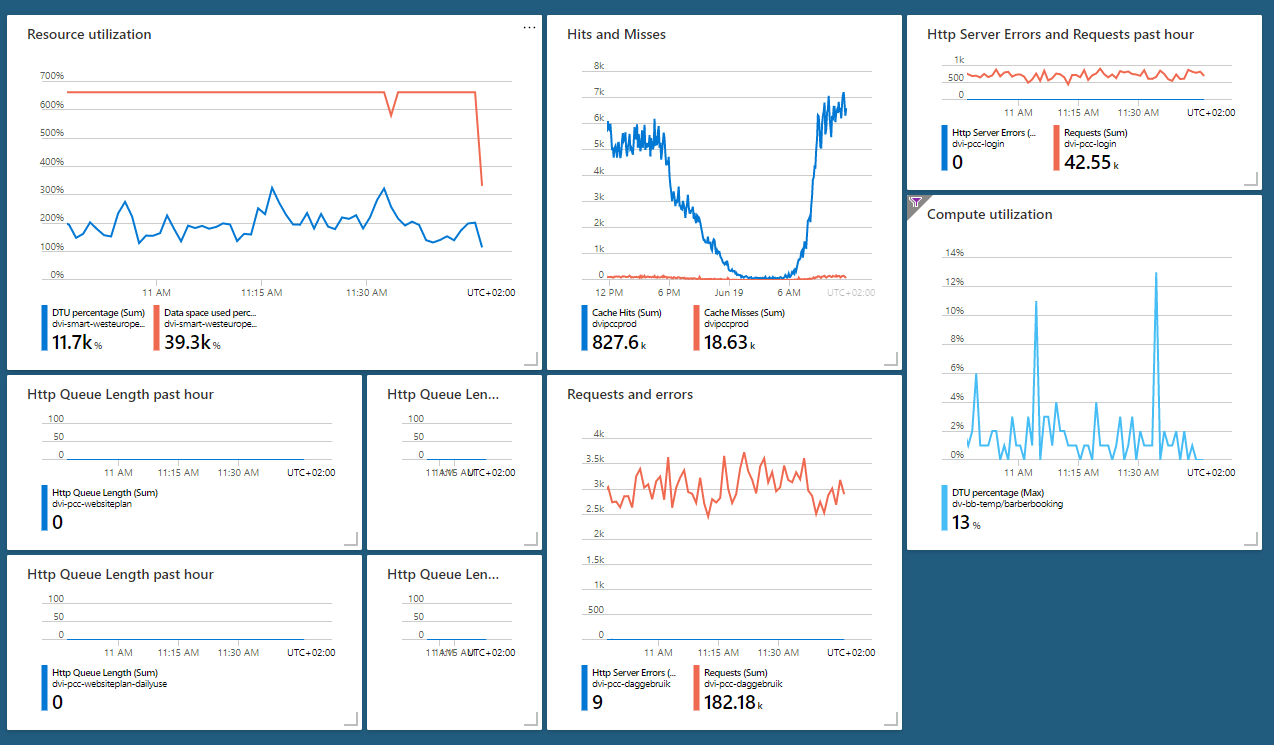Viewport: 1274px width, 745px height.
Task: Click blue Http Server Errors swatch for dvi-pcc-daggebruik
Action: tap(584, 689)
